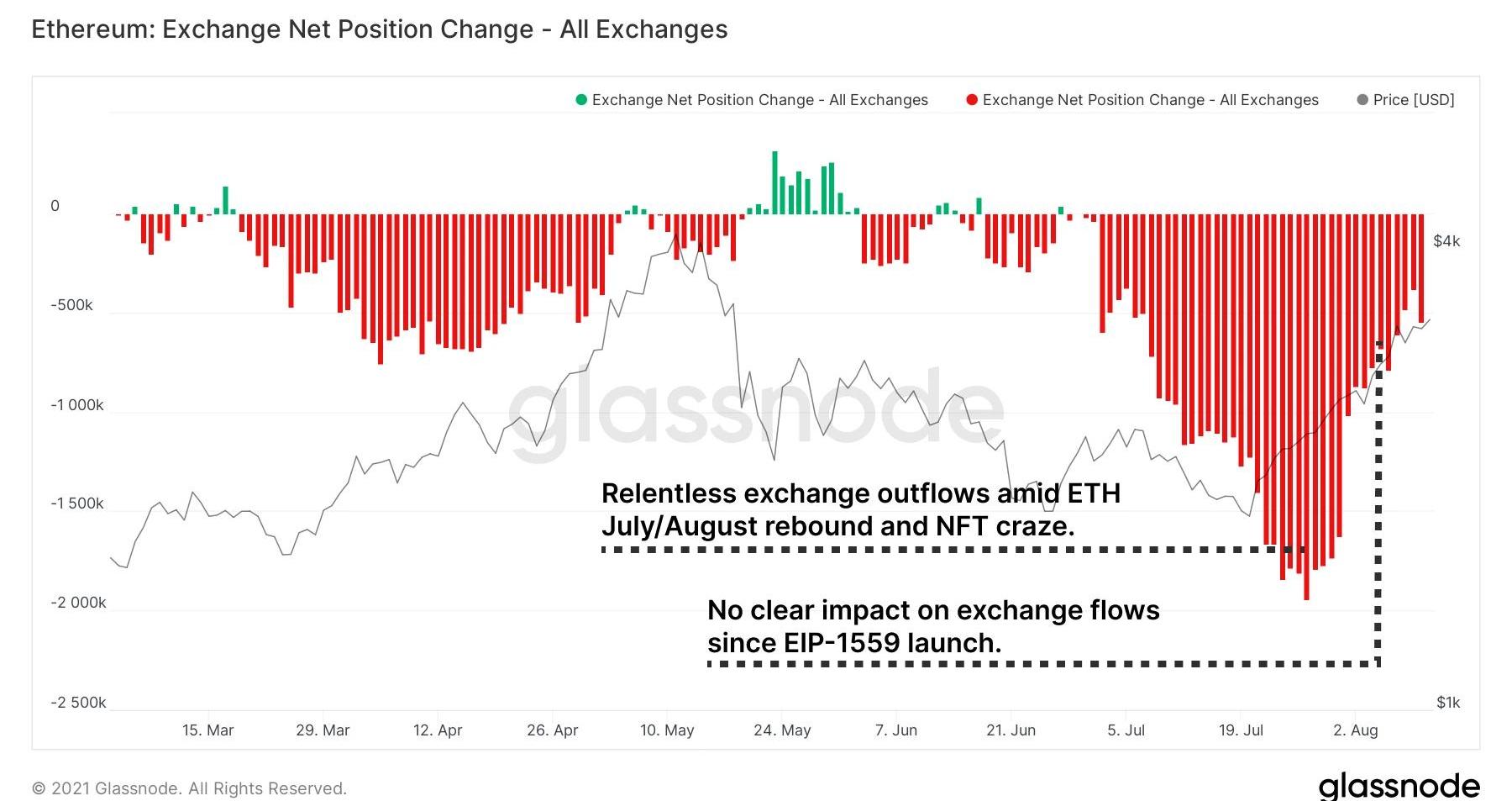The height and width of the screenshot is (801, 1512).
Task: Click the chart title Ethereum Exchange Net Position
Action: coord(379,29)
